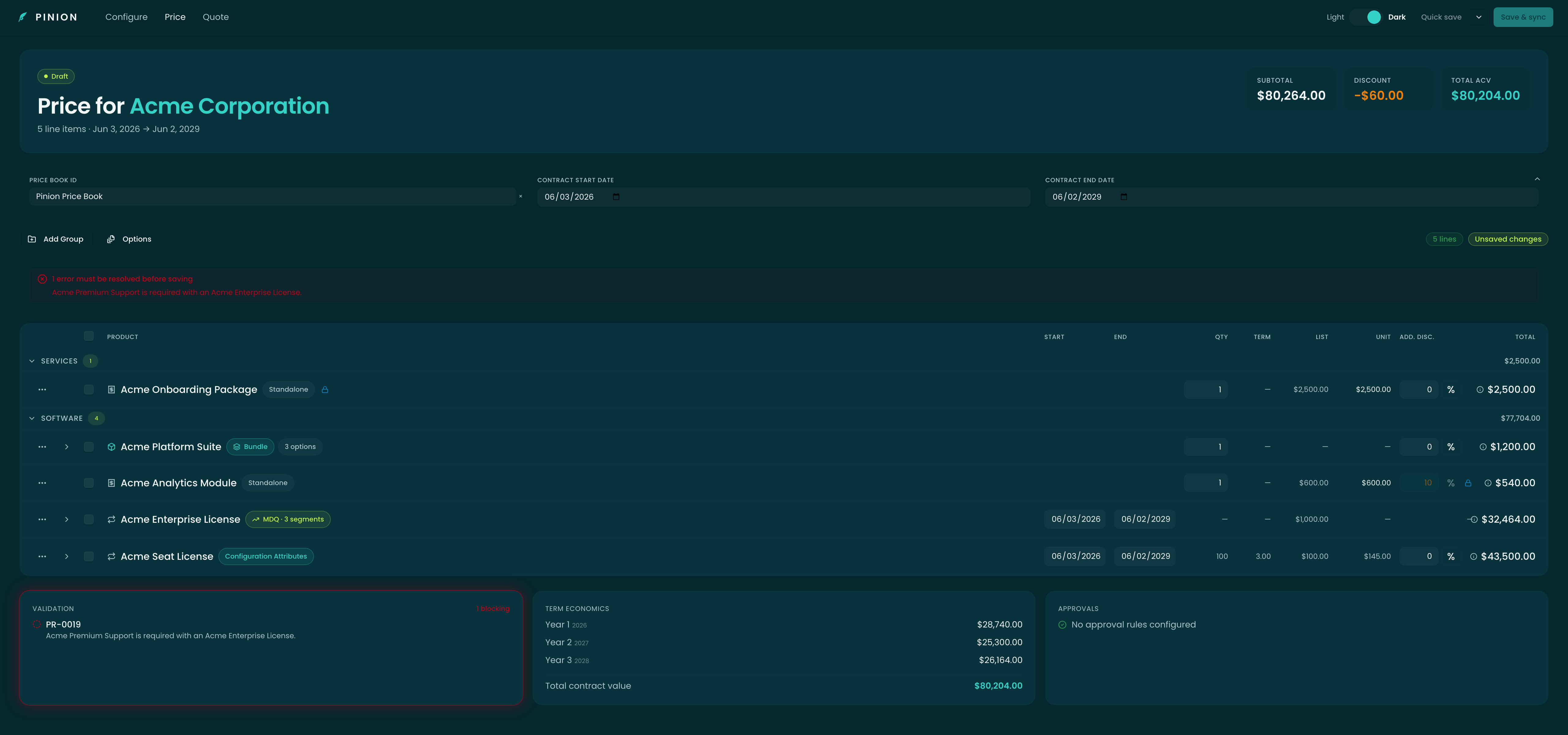The image size is (1568, 735).
Task: Open the Configure tab
Action: pyautogui.click(x=126, y=17)
